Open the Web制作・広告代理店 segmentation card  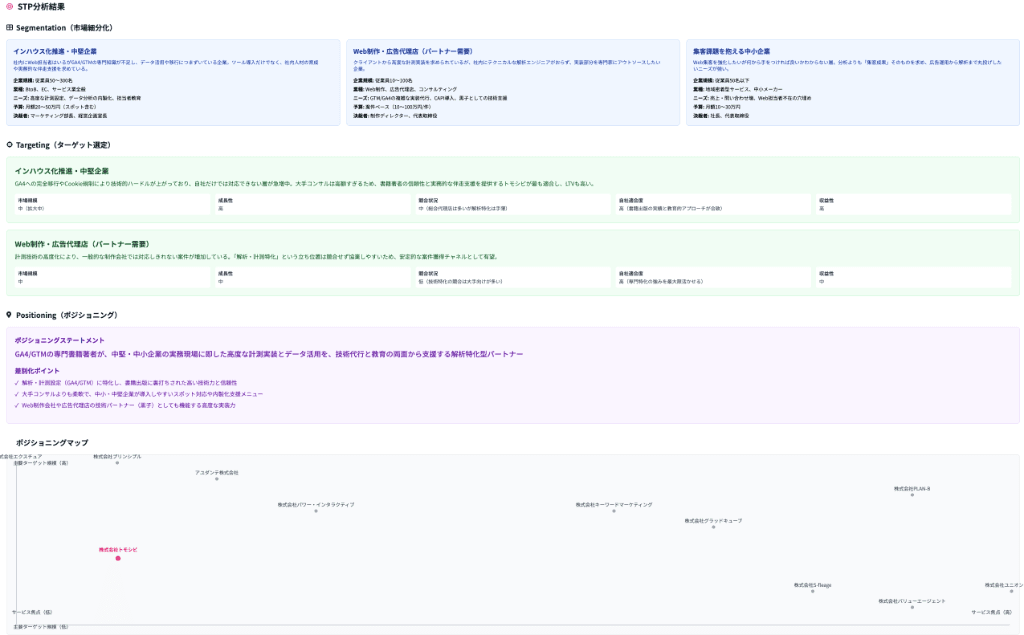(x=511, y=82)
